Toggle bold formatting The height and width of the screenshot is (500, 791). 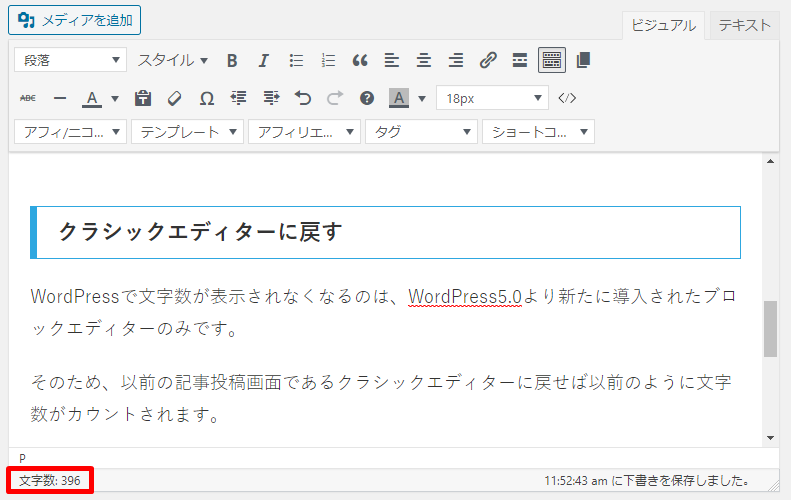point(232,60)
